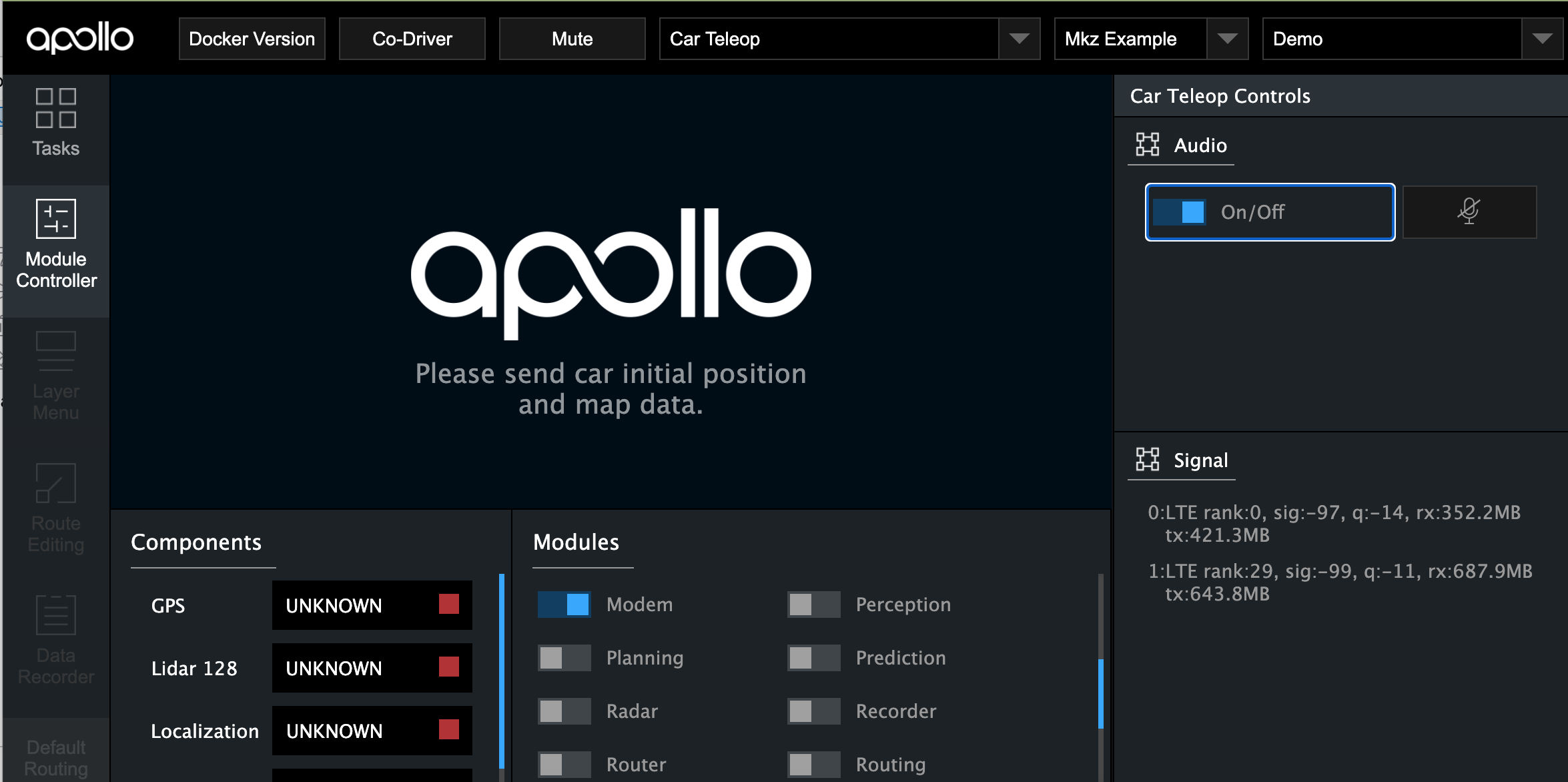Click the Modules panel heading
Screen dimensions: 1568x782
coord(576,542)
